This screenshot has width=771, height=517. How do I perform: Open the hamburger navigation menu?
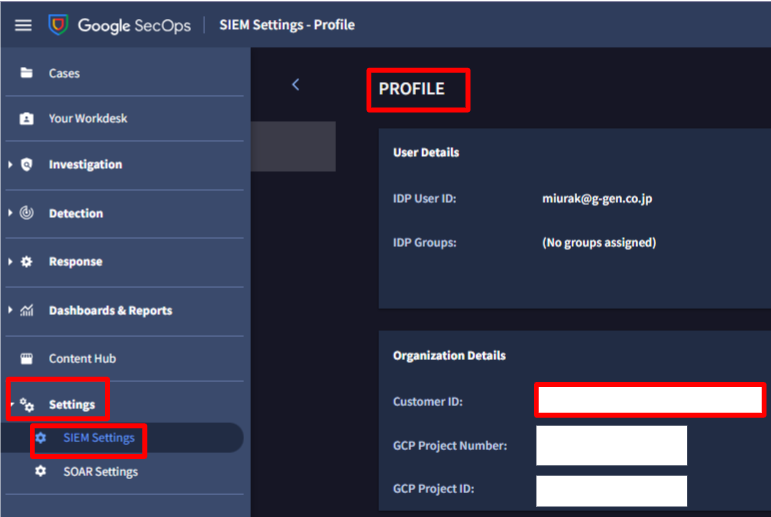click(23, 25)
